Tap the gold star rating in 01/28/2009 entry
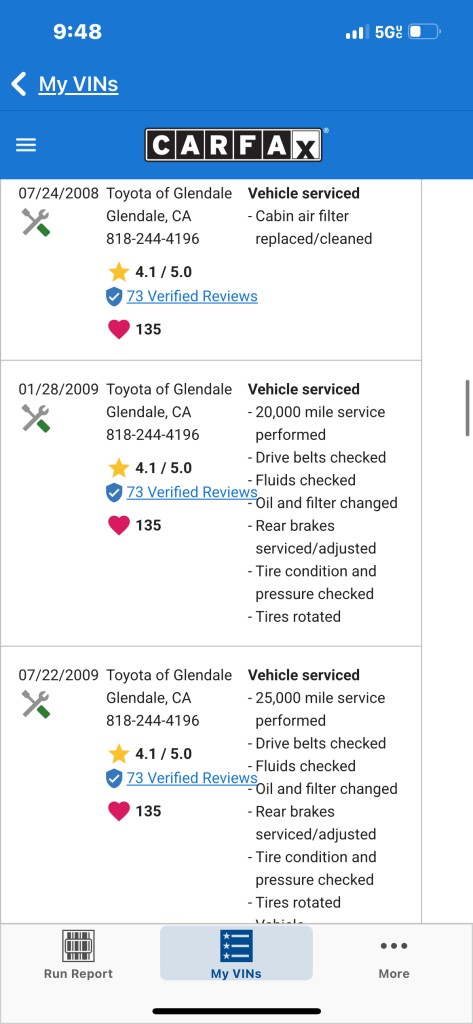Screen dimensions: 473x1024 pyautogui.click(x=119, y=468)
